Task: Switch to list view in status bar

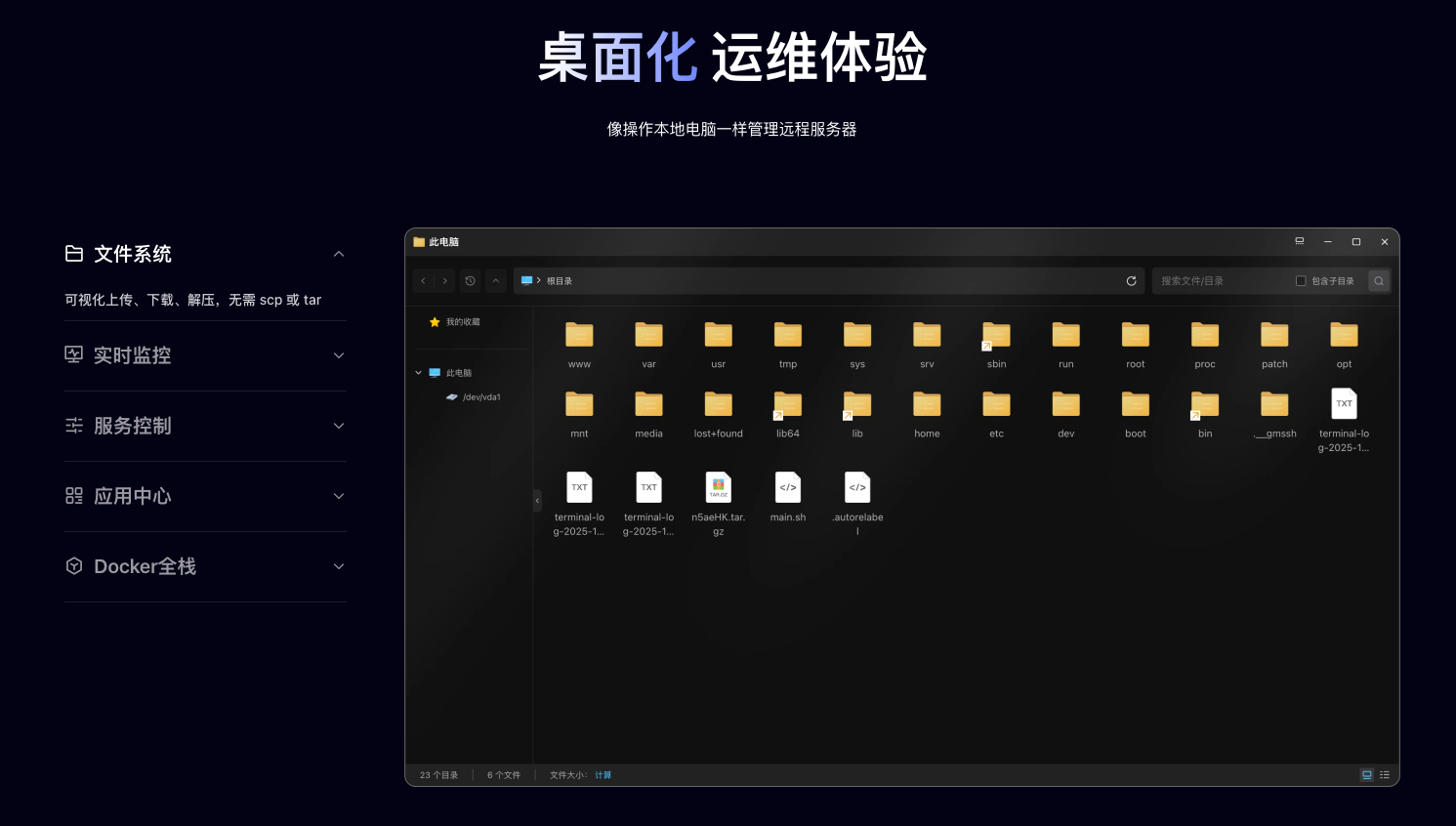Action: coord(1384,775)
